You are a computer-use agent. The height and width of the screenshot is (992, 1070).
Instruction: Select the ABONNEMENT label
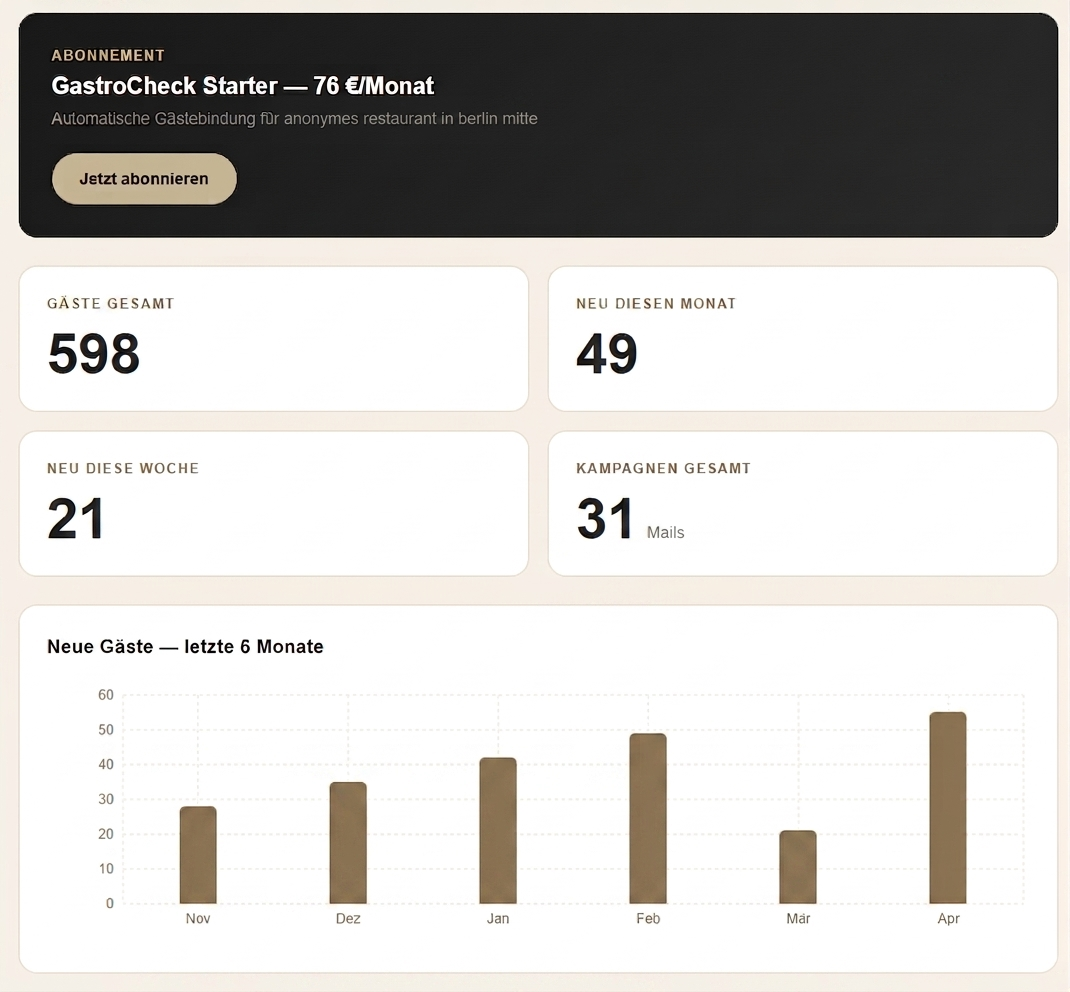coord(108,55)
